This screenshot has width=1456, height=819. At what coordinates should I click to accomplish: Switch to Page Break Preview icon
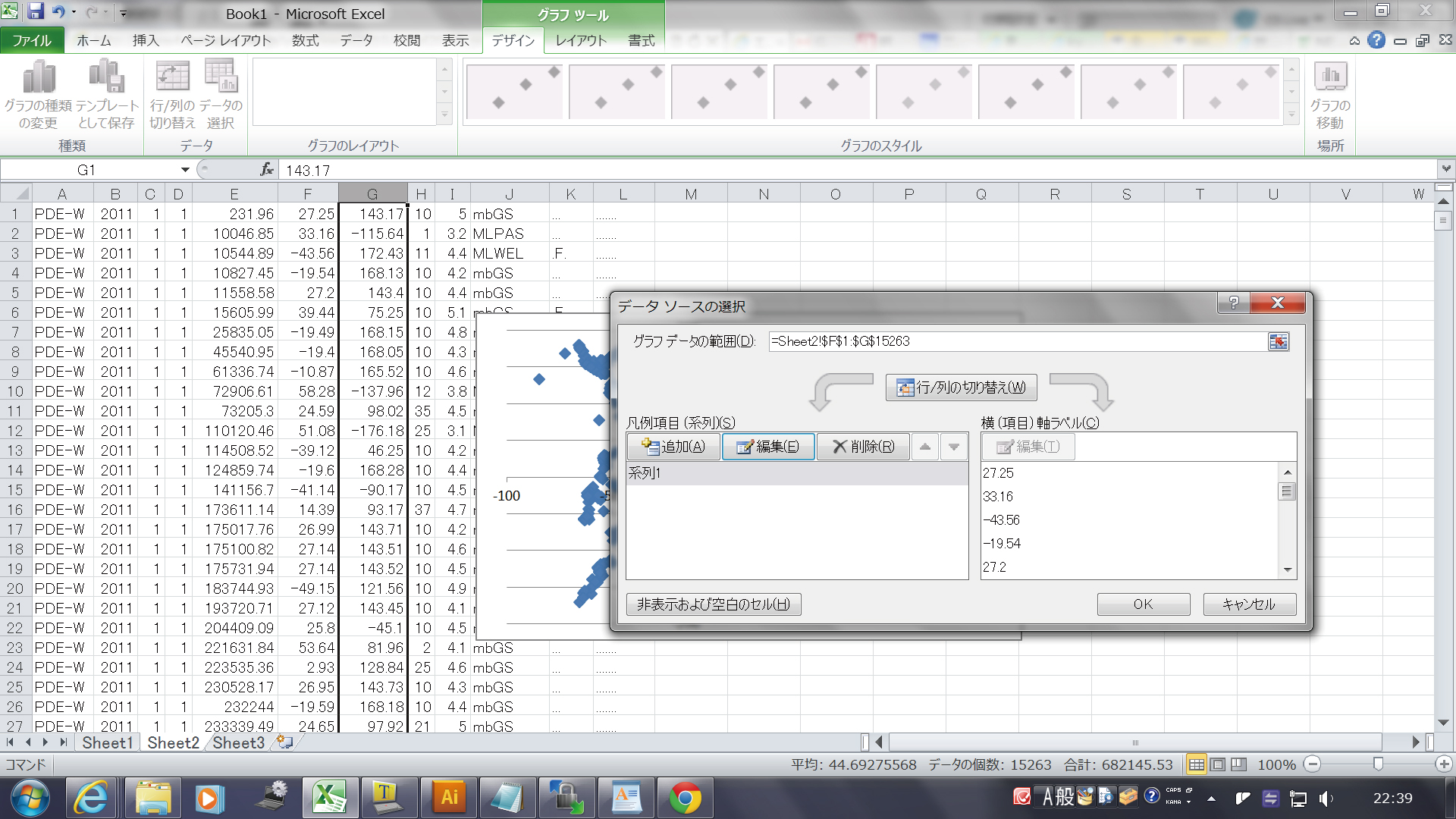pos(1238,764)
